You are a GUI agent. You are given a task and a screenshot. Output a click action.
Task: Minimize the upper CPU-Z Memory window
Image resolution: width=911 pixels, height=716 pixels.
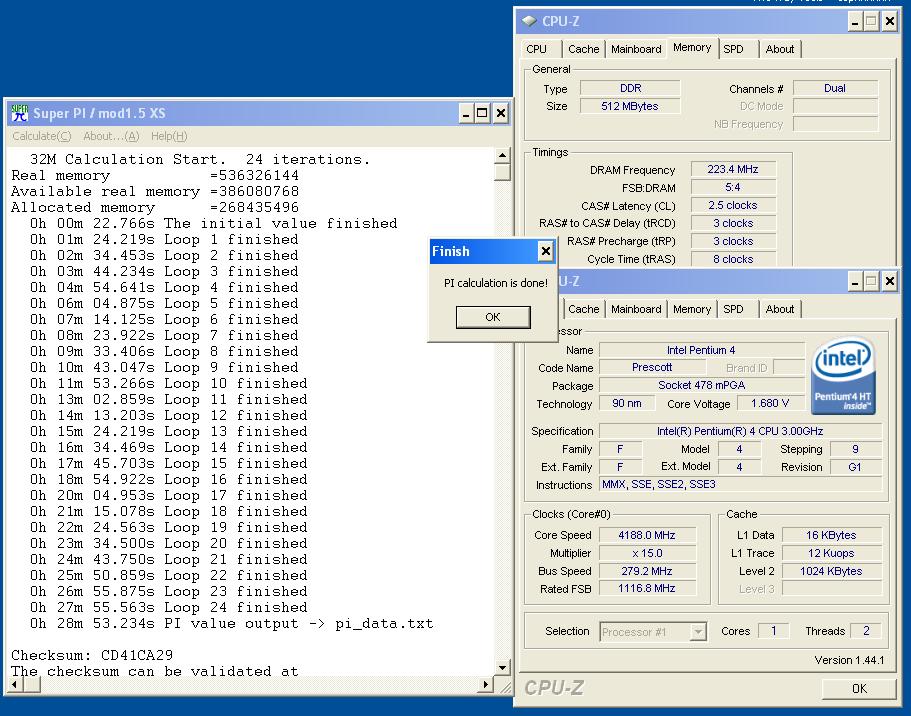click(x=855, y=22)
